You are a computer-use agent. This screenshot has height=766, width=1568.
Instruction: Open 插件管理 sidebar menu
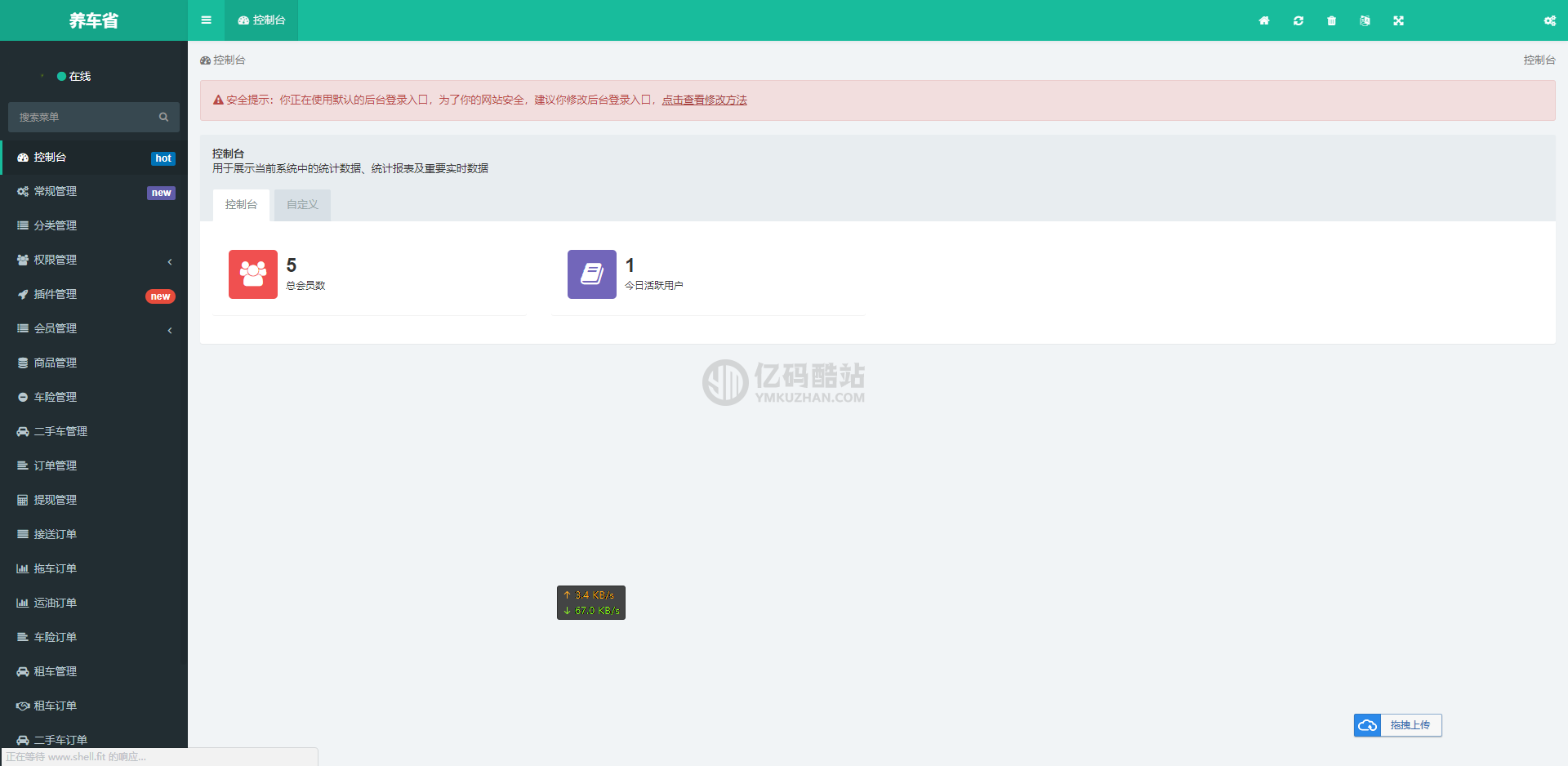(94, 295)
